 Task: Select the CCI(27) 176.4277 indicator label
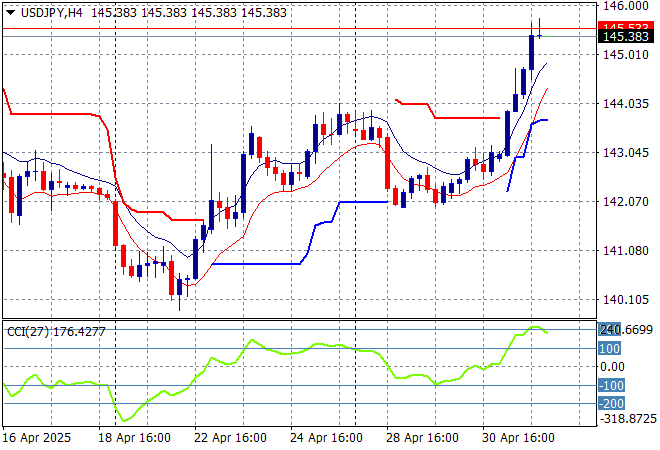point(56,332)
